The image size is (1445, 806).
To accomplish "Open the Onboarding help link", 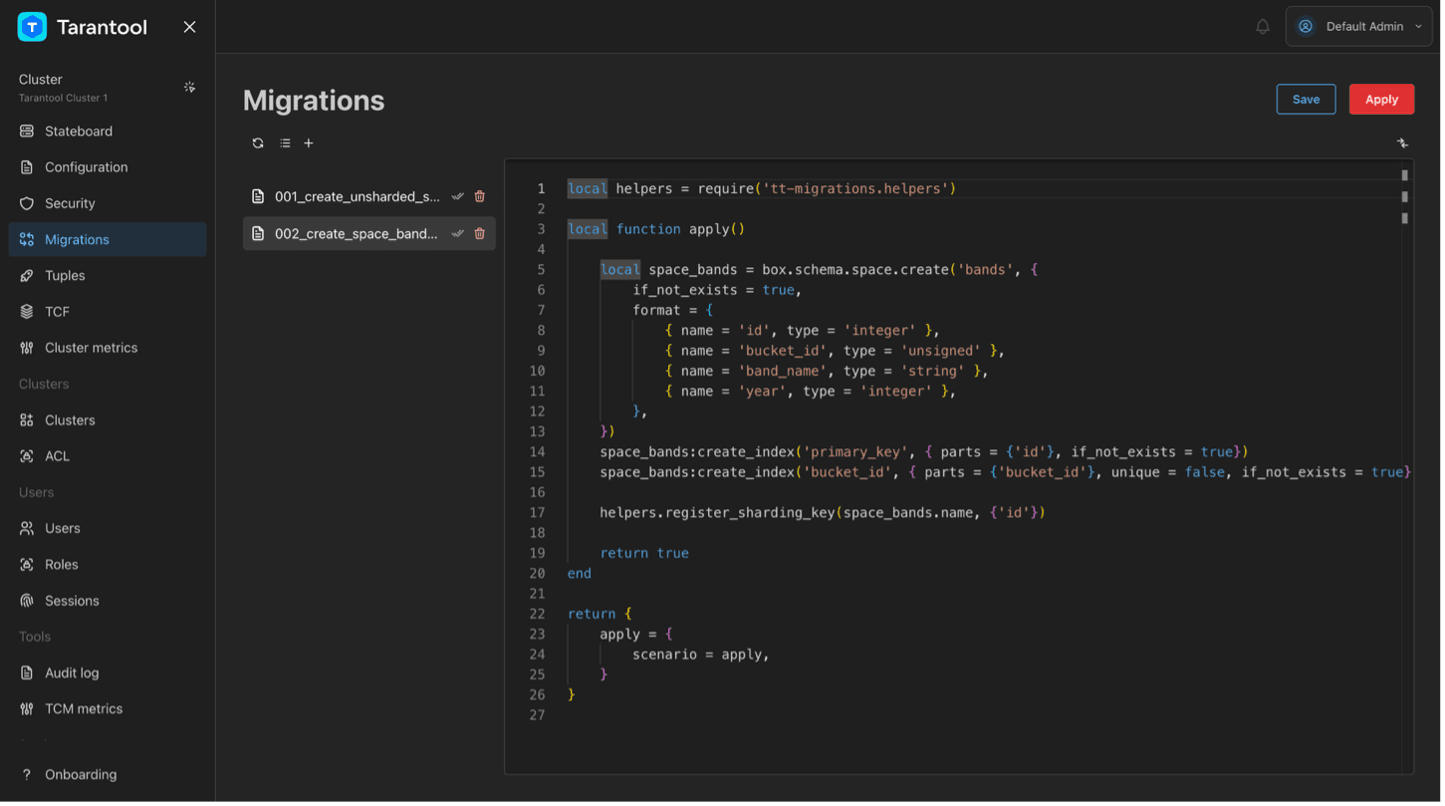I will coord(108,776).
